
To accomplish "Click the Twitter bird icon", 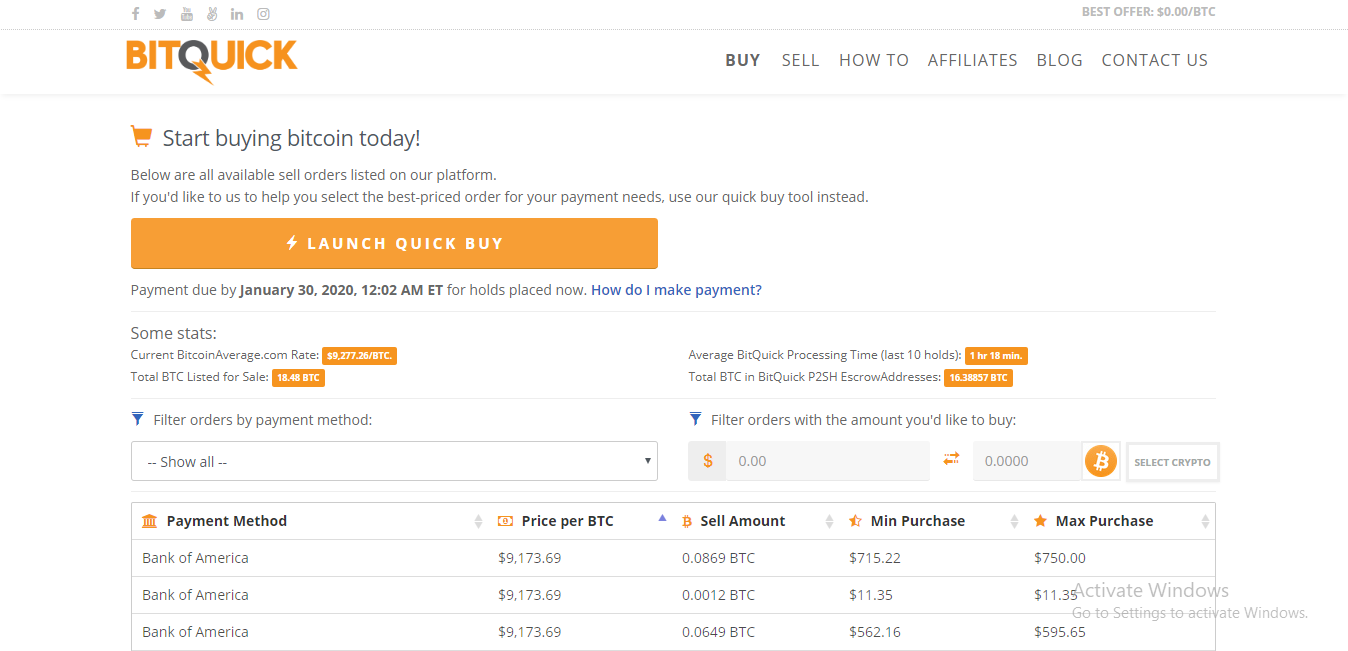I will point(160,14).
